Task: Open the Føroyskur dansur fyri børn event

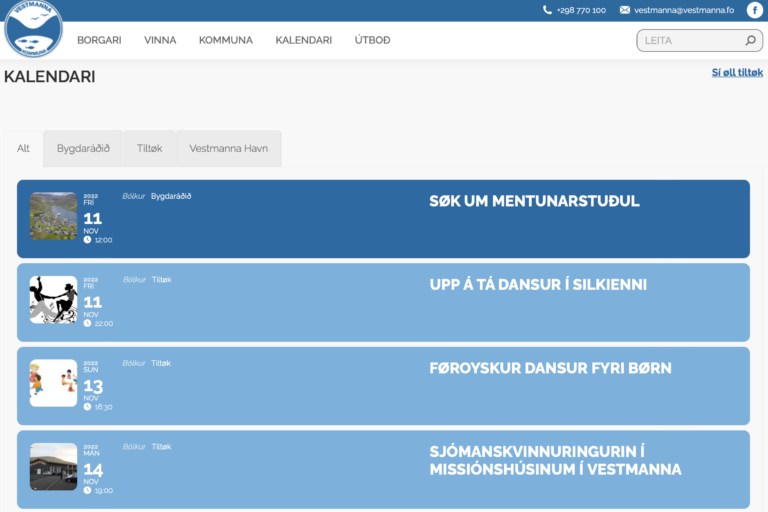Action: (x=550, y=368)
